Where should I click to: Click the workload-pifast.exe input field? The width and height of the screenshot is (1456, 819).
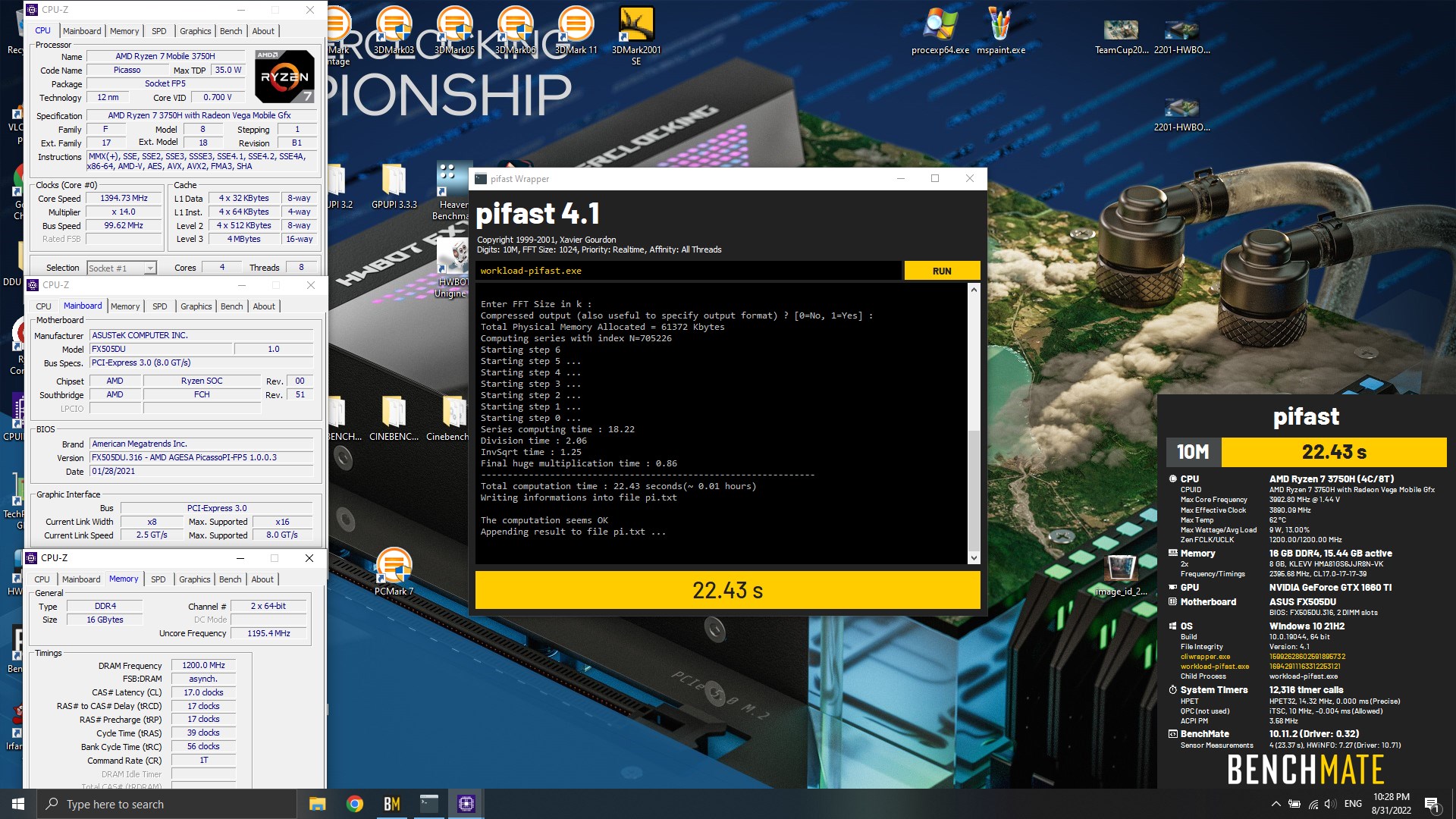(x=689, y=271)
